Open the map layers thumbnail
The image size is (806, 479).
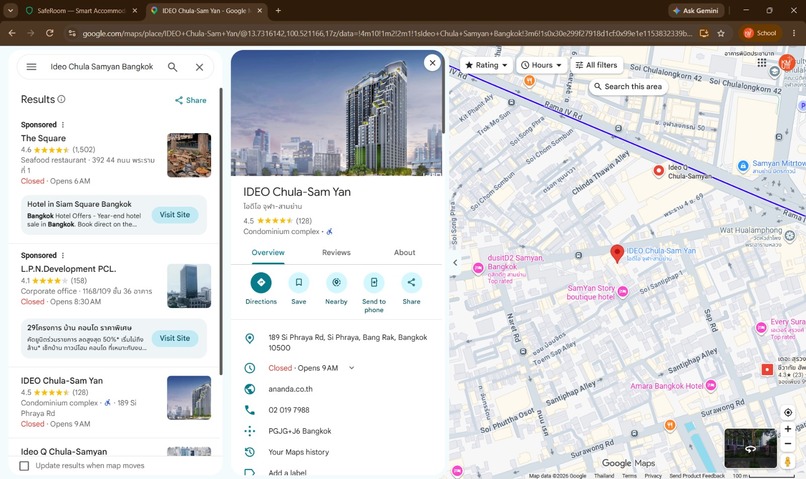(x=750, y=448)
